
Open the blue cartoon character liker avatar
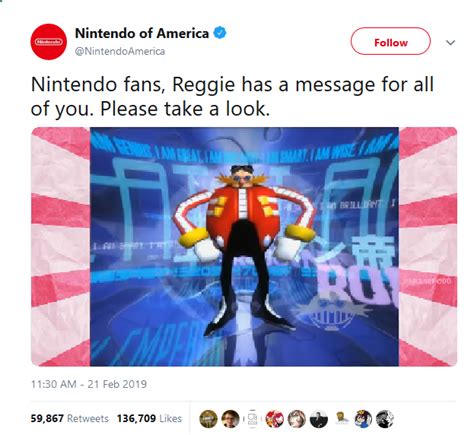click(363, 419)
